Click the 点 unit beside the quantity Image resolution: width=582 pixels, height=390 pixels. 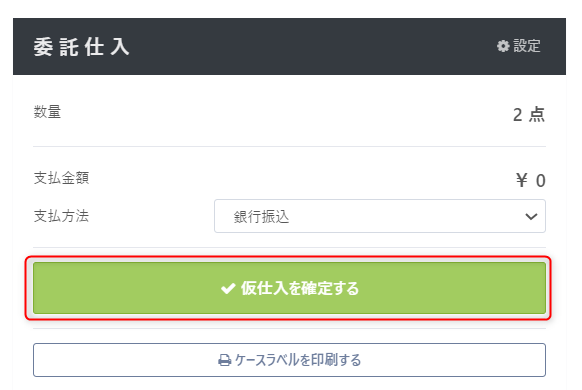537,115
